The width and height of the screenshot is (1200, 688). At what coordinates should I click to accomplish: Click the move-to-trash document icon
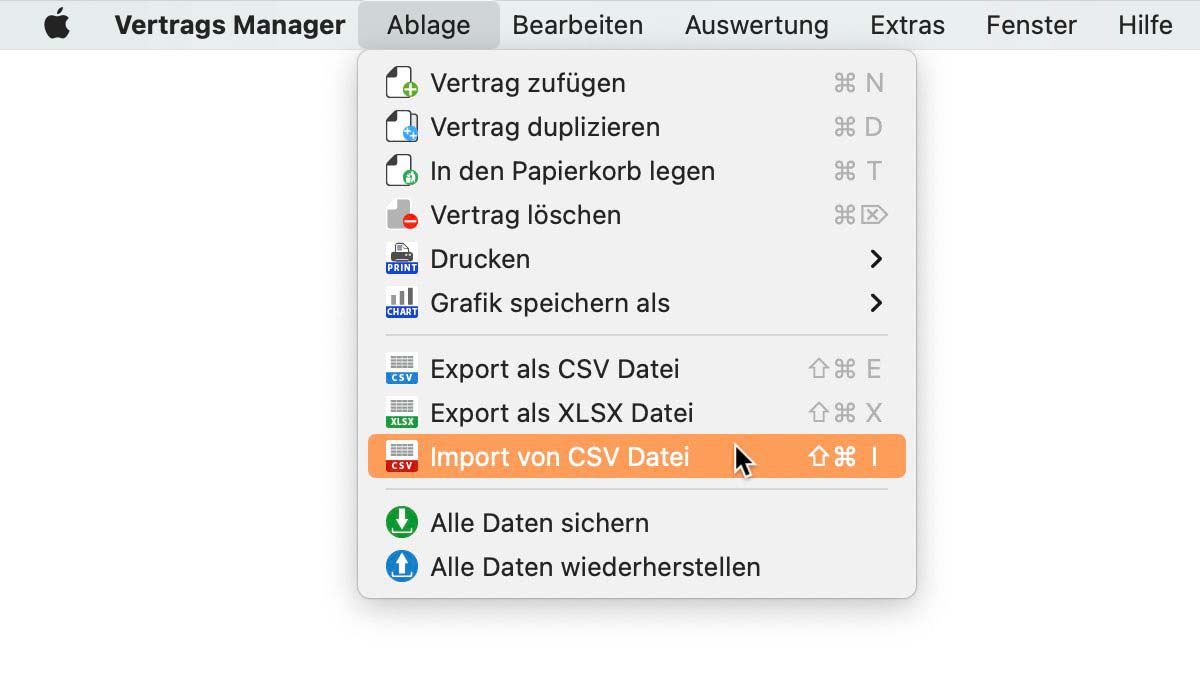401,171
